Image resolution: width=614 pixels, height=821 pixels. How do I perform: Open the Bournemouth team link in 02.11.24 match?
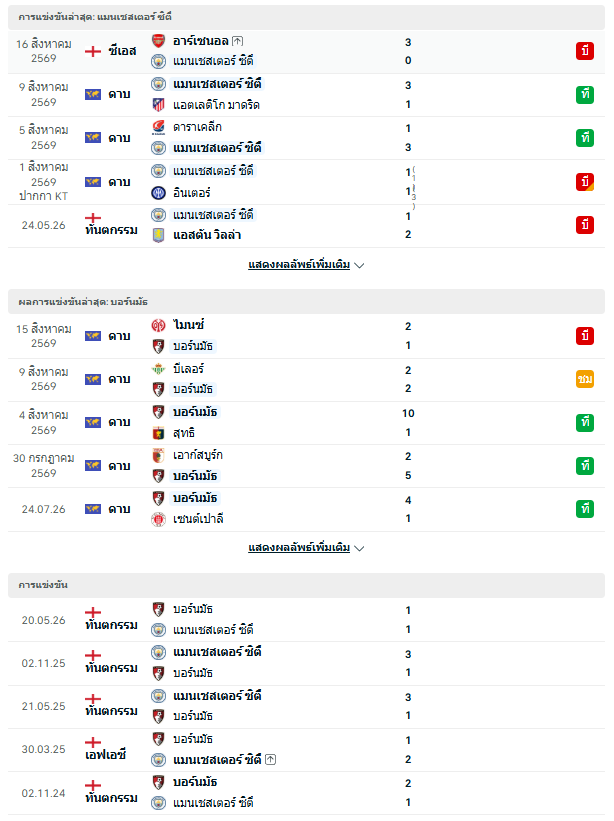pyautogui.click(x=195, y=782)
